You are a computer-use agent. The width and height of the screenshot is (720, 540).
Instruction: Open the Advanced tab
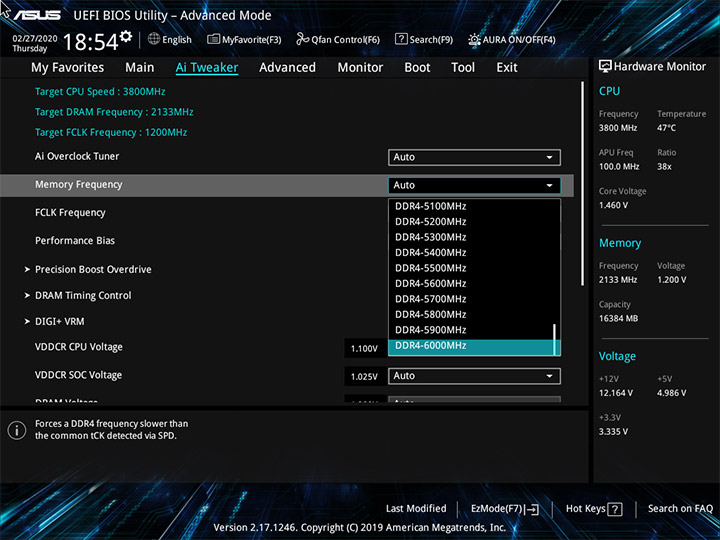click(287, 68)
